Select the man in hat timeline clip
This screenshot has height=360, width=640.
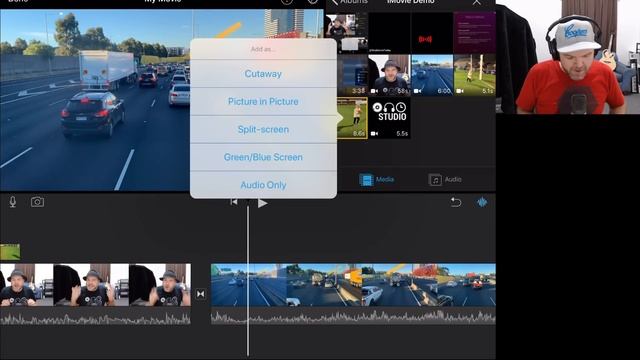coord(95,285)
